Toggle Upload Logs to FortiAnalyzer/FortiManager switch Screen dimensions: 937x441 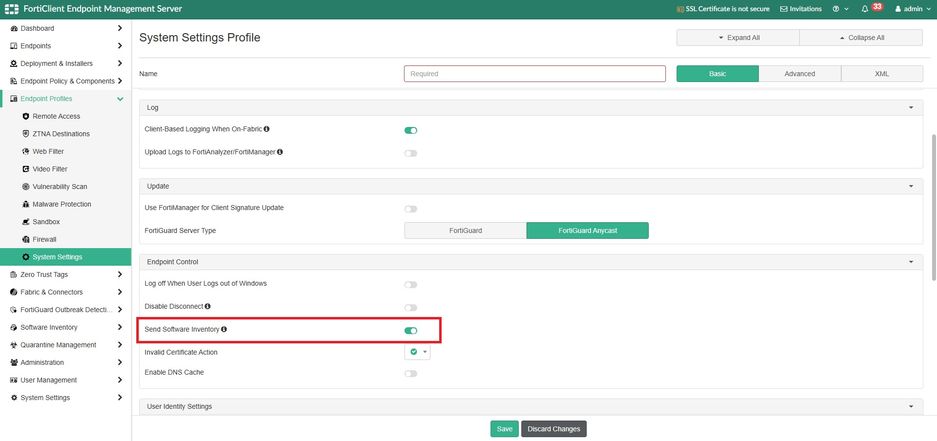[x=411, y=154]
